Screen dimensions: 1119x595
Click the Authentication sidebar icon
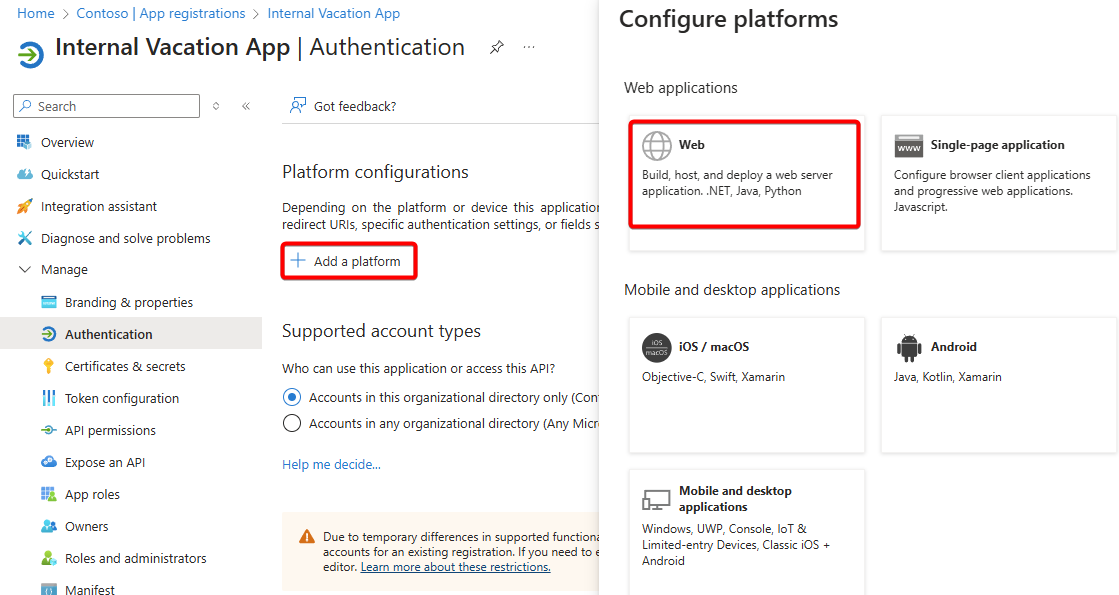coord(49,334)
